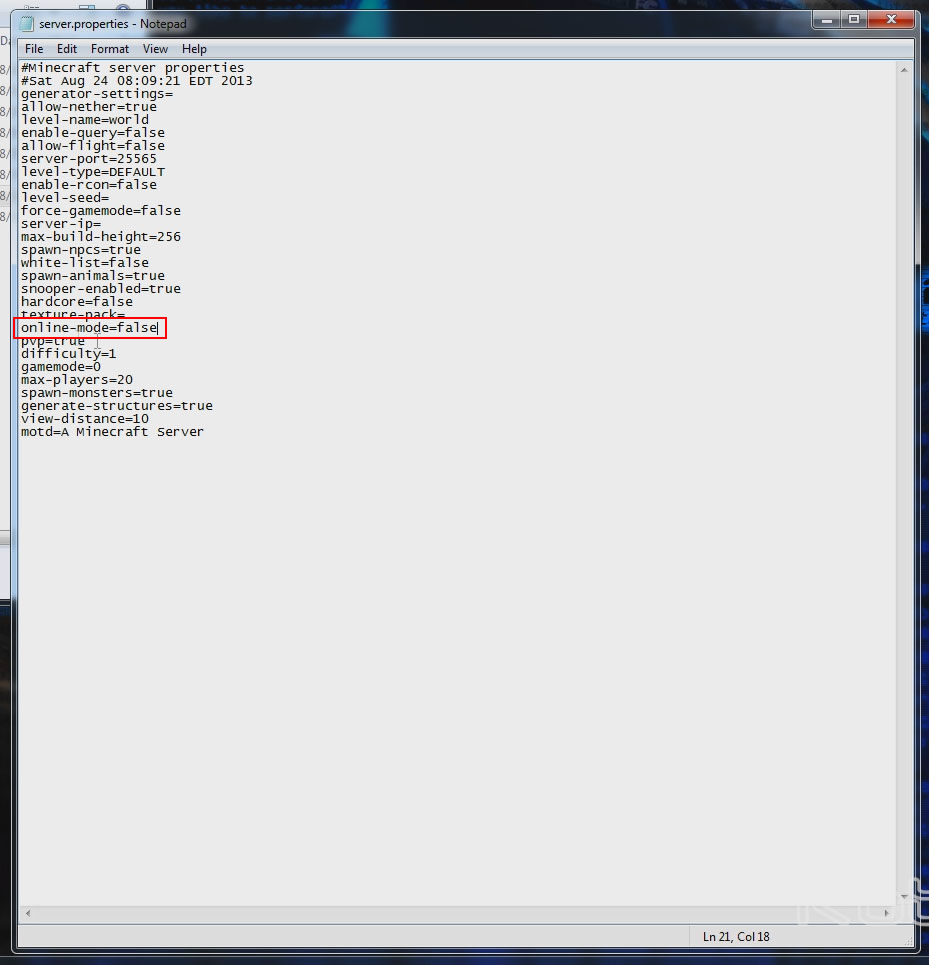Click the 'white-list=false' line
Image resolution: width=929 pixels, height=965 pixels.
click(x=85, y=262)
